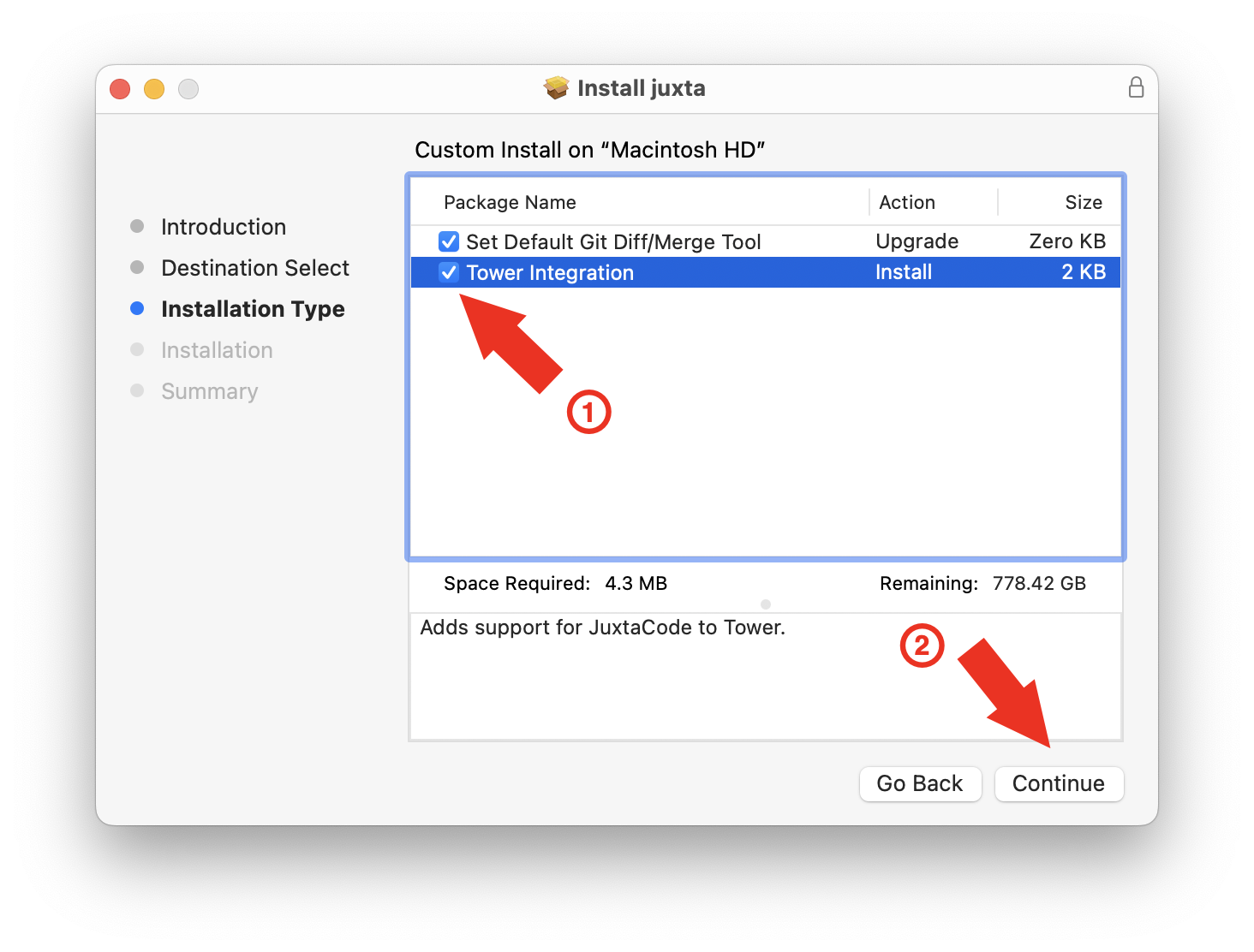Click the Continue button
The image size is (1254, 952).
(1059, 783)
